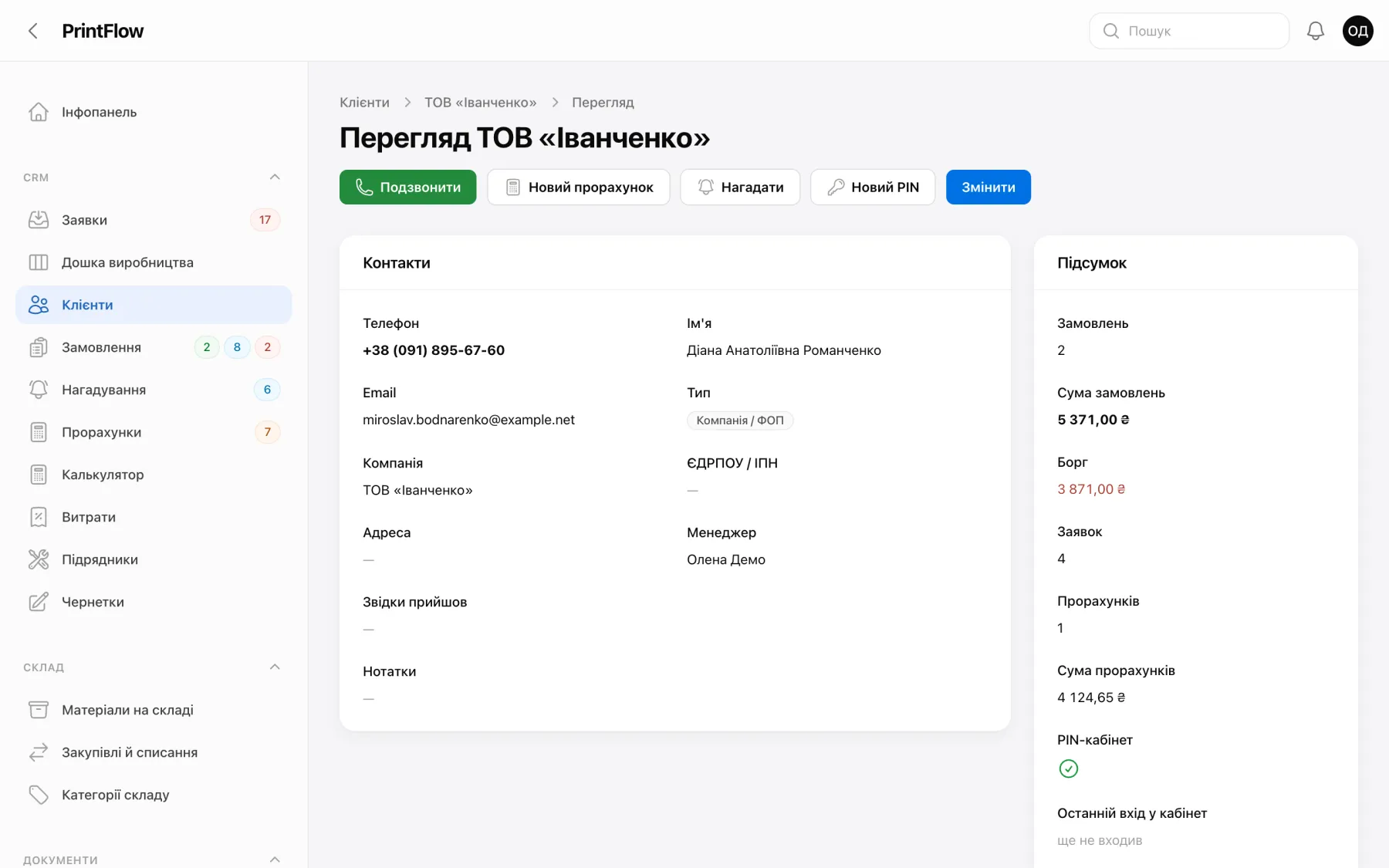The width and height of the screenshot is (1389, 868).
Task: Open notifications bell
Action: tap(1315, 31)
